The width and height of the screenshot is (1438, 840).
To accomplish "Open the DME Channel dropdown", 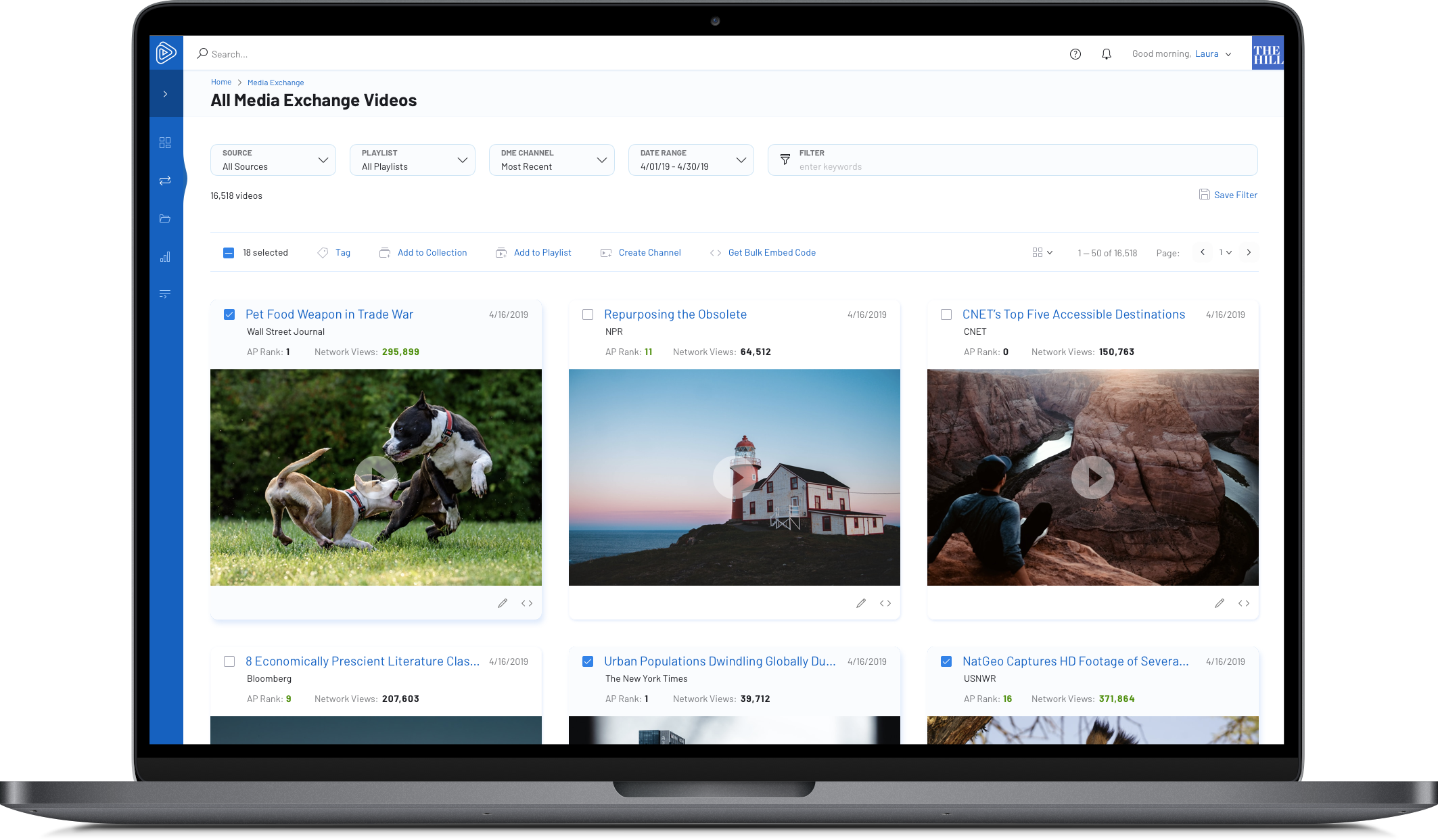I will (x=552, y=160).
